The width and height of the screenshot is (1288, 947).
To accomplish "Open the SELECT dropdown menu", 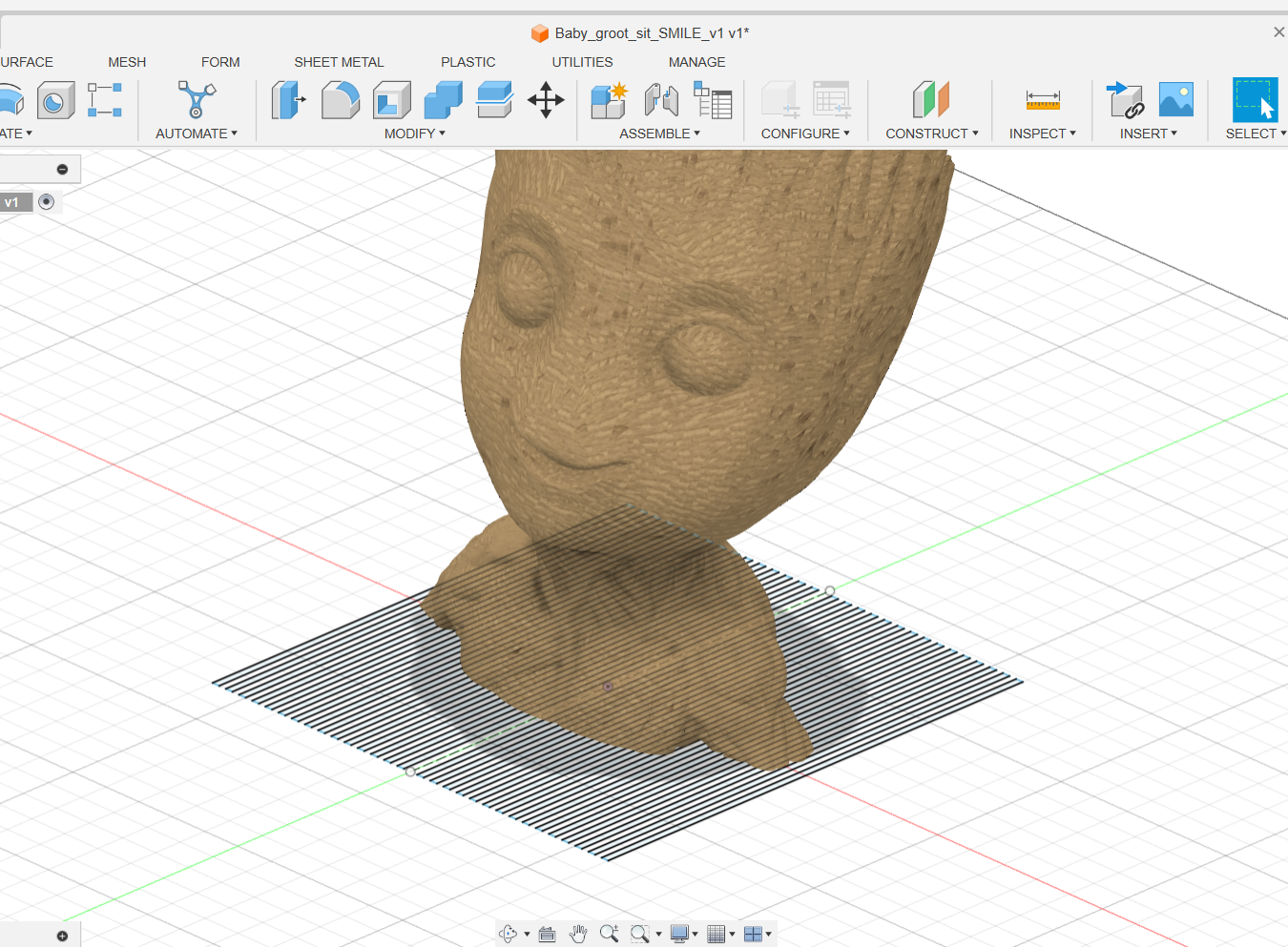I will pyautogui.click(x=1256, y=134).
